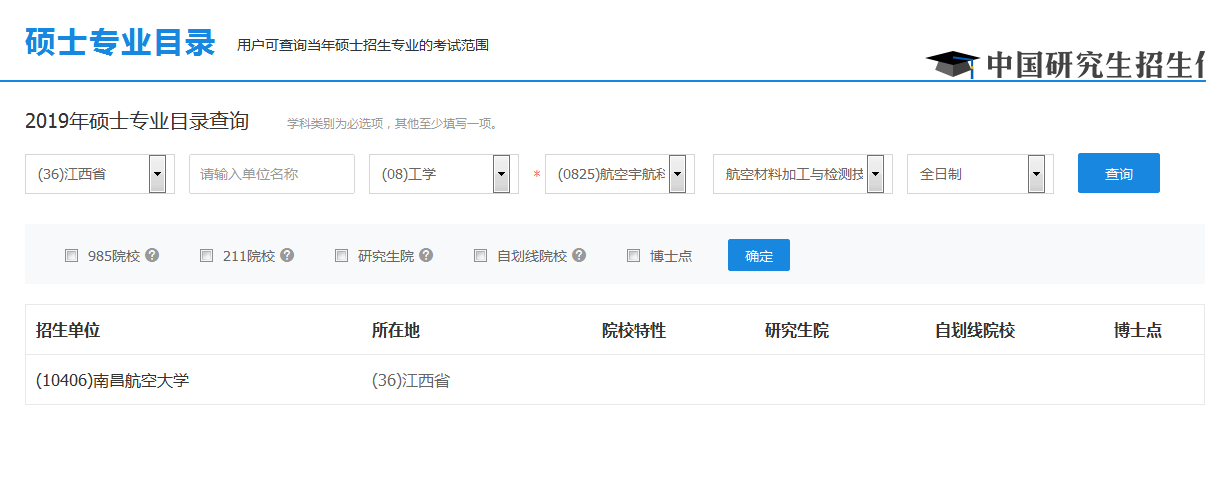
Task: Enable the 985院校 checkbox
Action: pyautogui.click(x=71, y=255)
